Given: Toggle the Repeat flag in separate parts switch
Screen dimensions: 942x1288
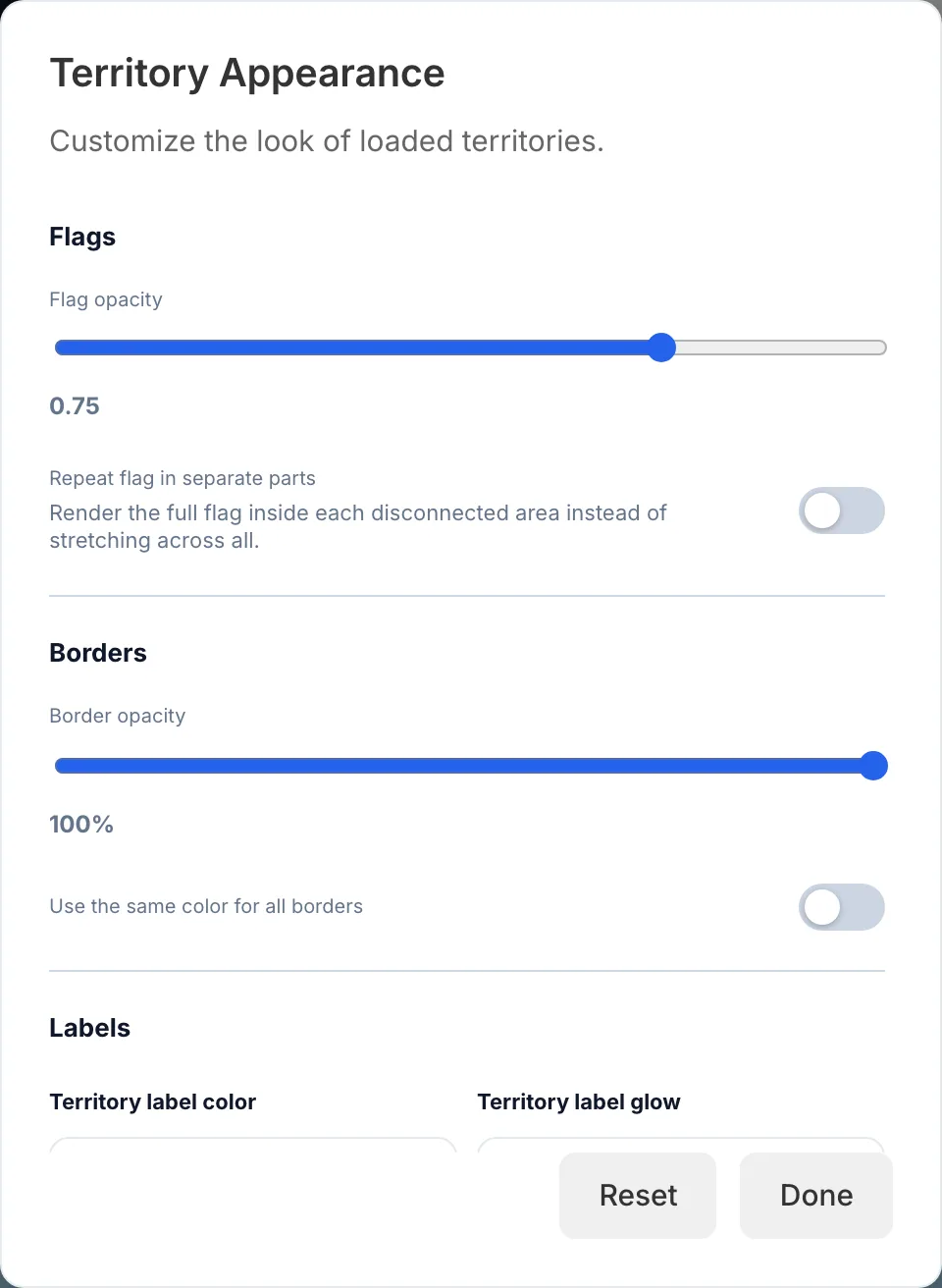Looking at the screenshot, I should tap(842, 510).
